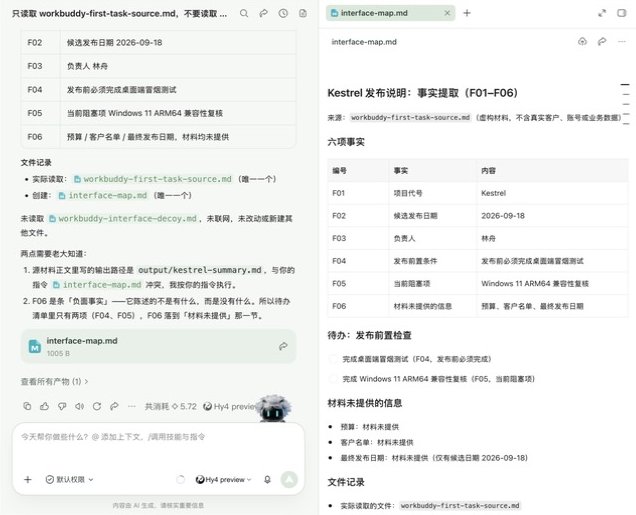Dislike the reply with thumbs down
Image resolution: width=636 pixels, height=515 pixels.
tap(62, 406)
